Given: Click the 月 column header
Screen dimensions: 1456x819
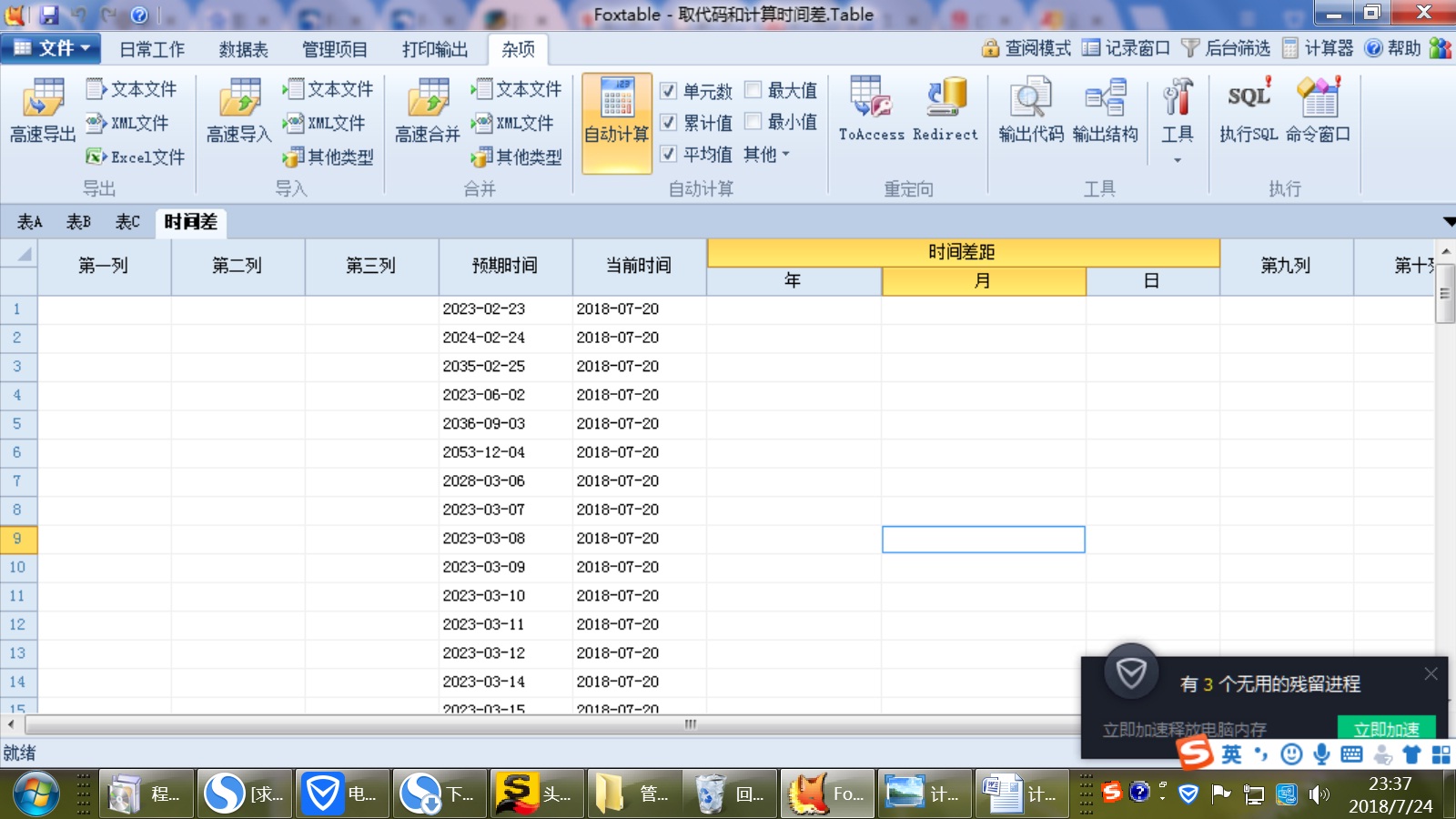Looking at the screenshot, I should [984, 281].
